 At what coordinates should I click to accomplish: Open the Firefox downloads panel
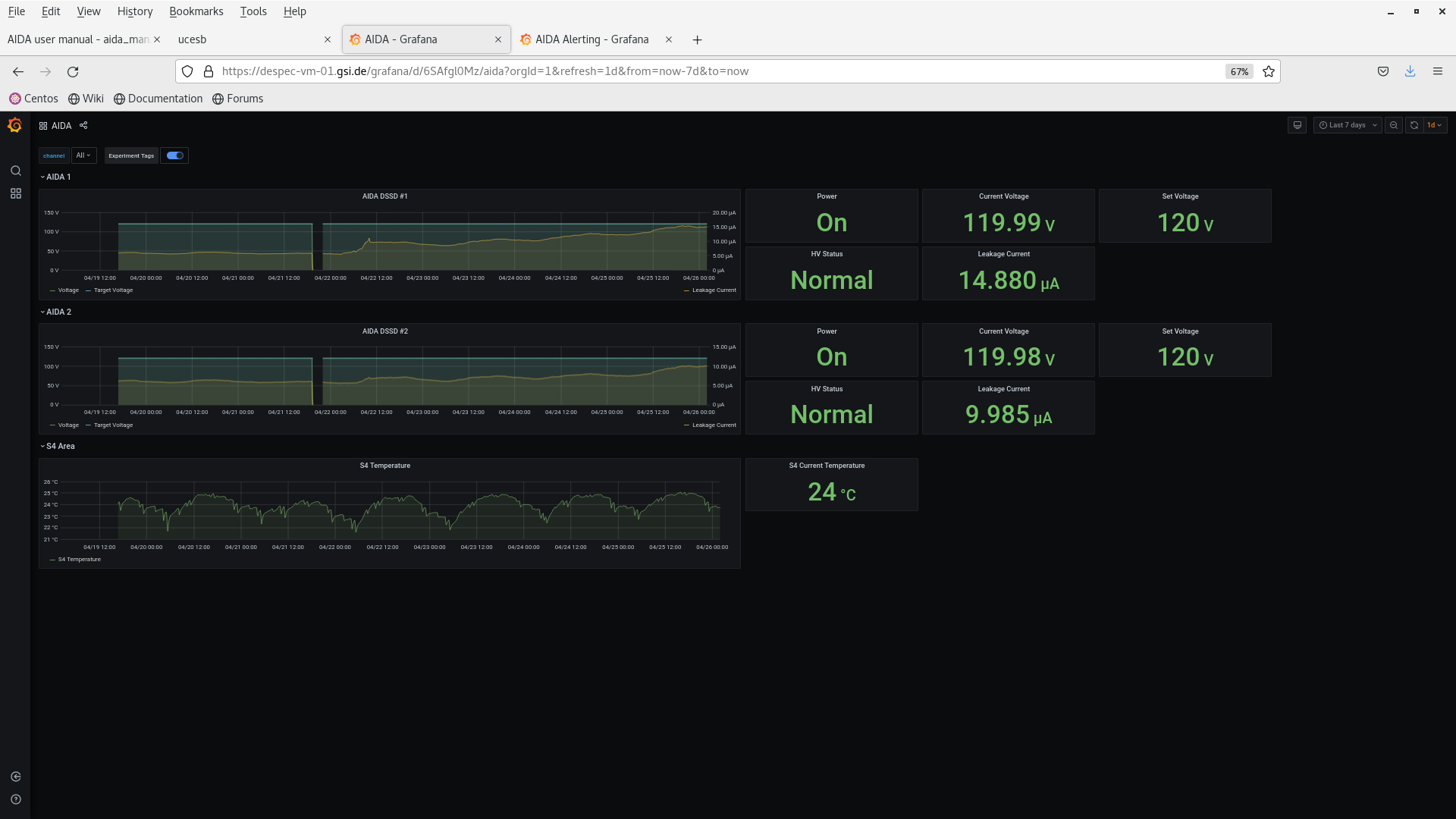[1410, 71]
